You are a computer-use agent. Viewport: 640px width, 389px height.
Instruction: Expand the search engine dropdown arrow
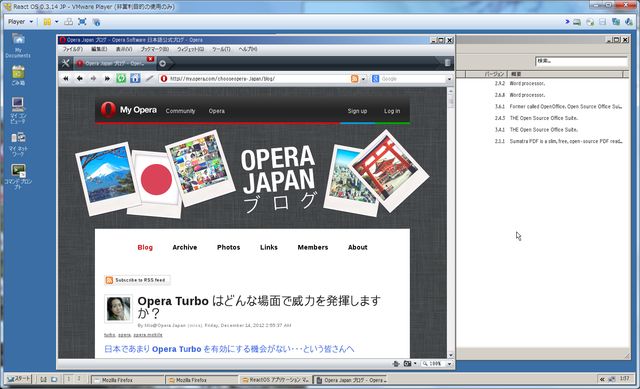(x=449, y=79)
